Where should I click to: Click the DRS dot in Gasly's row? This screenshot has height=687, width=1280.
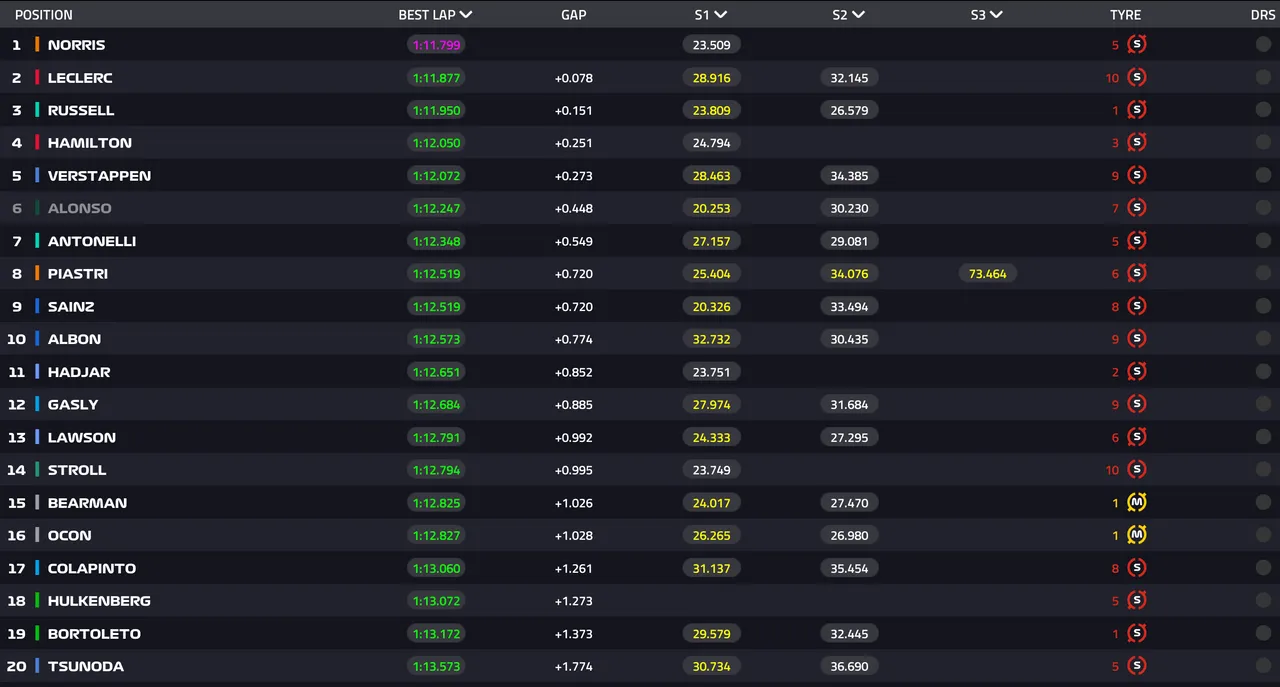(1263, 404)
